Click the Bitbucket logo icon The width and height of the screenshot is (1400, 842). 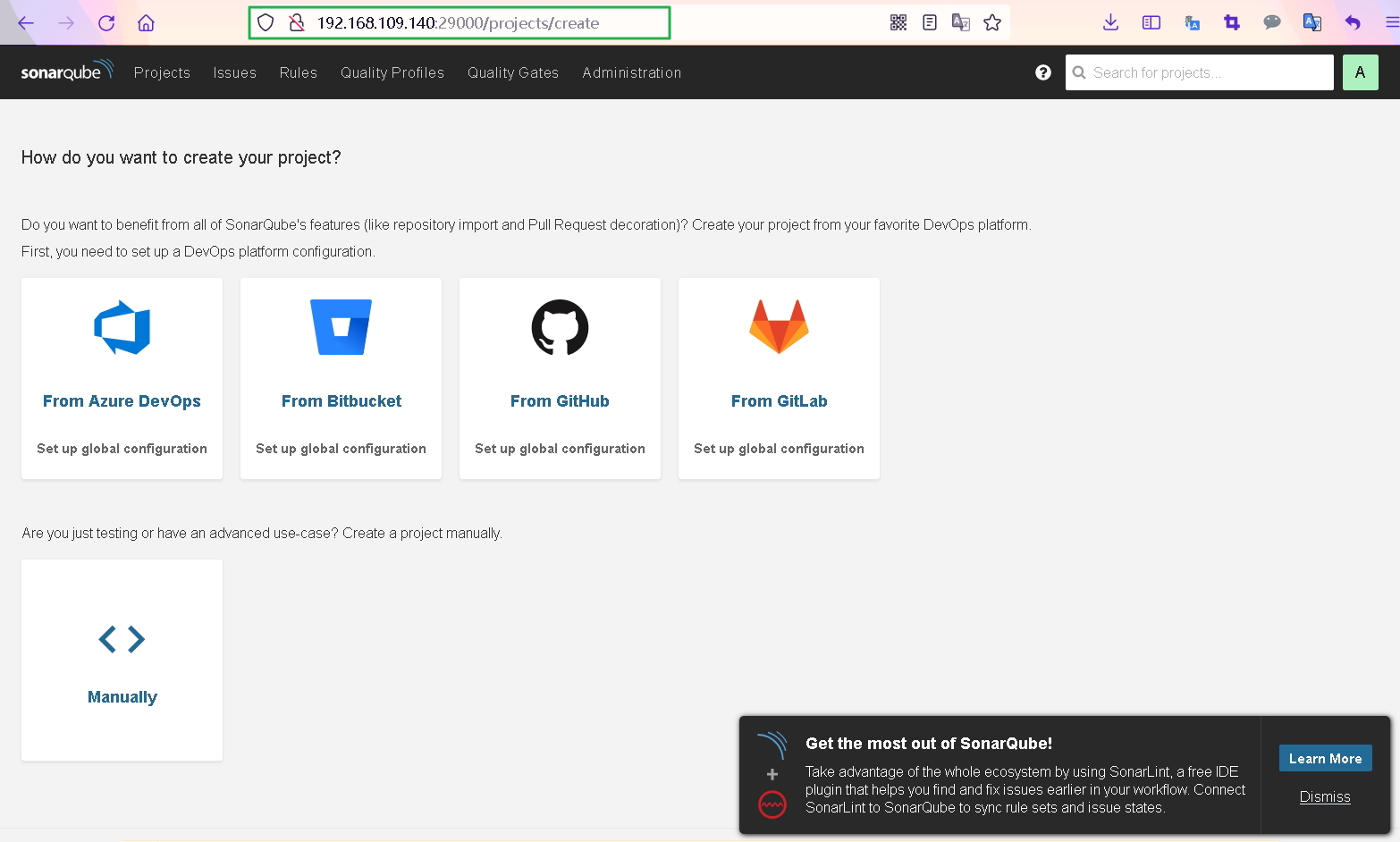click(341, 327)
